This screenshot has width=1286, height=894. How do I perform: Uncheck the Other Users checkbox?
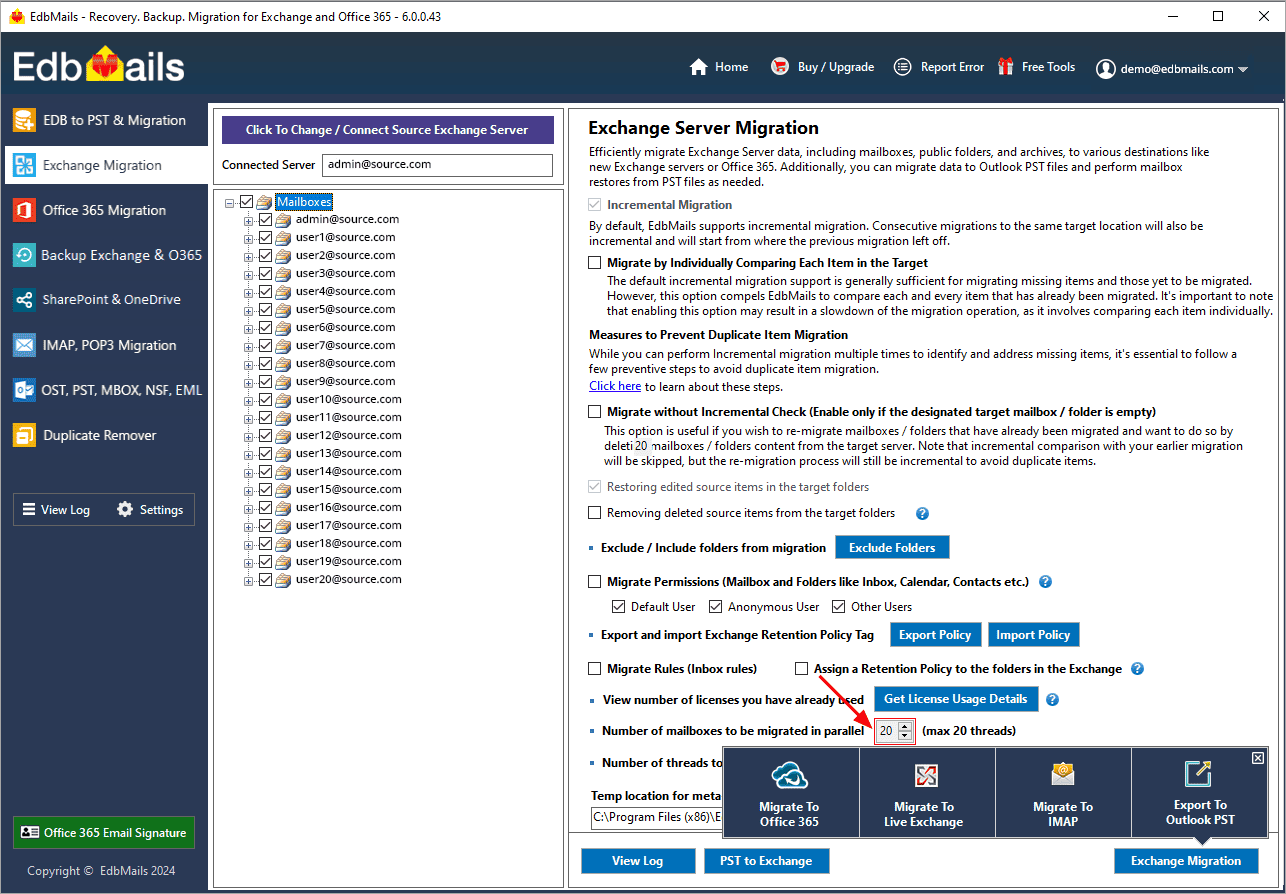tap(839, 606)
